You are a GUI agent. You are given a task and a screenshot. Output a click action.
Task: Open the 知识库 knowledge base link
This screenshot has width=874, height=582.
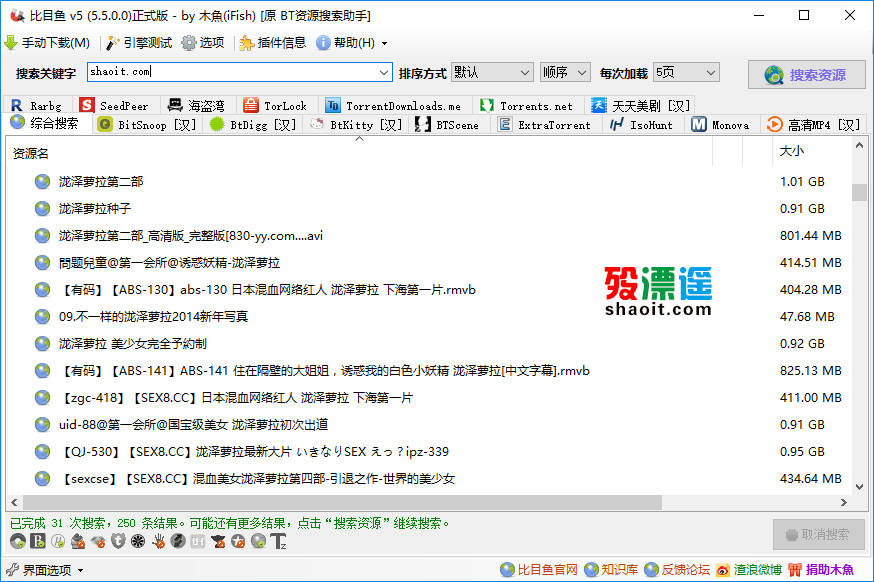coord(611,569)
